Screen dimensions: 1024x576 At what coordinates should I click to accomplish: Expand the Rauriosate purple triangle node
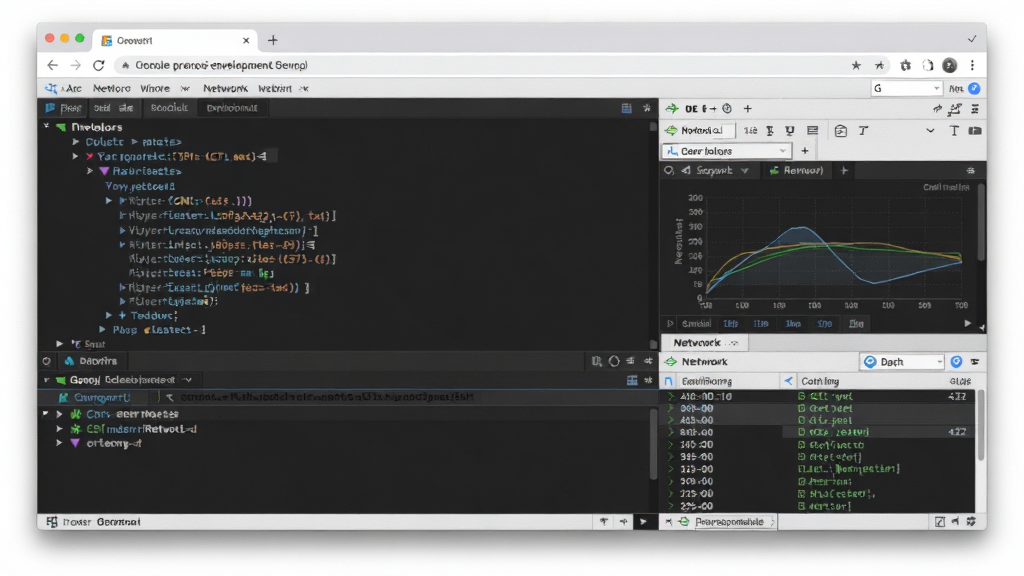[x=90, y=171]
